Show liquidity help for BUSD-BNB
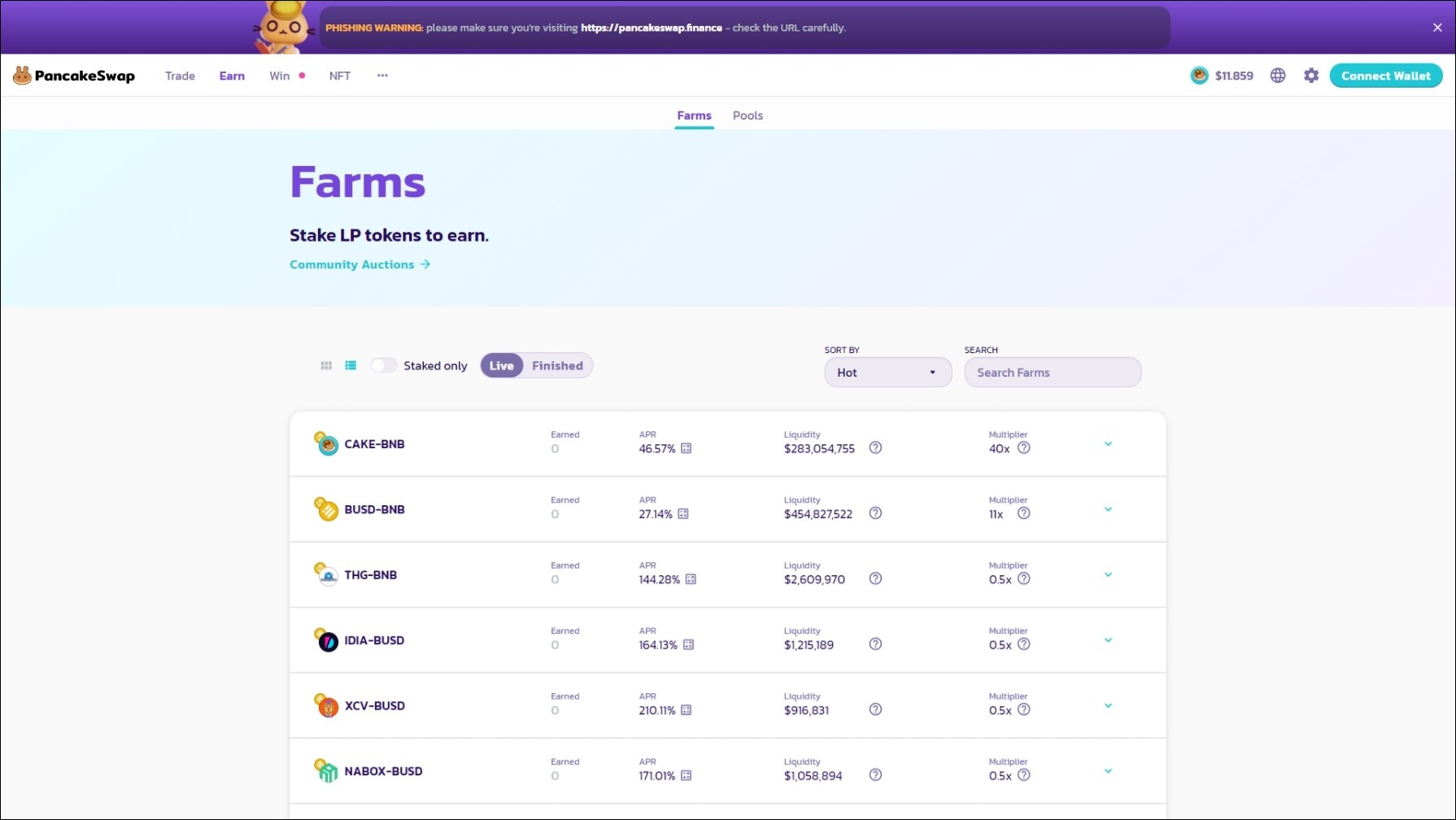 point(875,513)
